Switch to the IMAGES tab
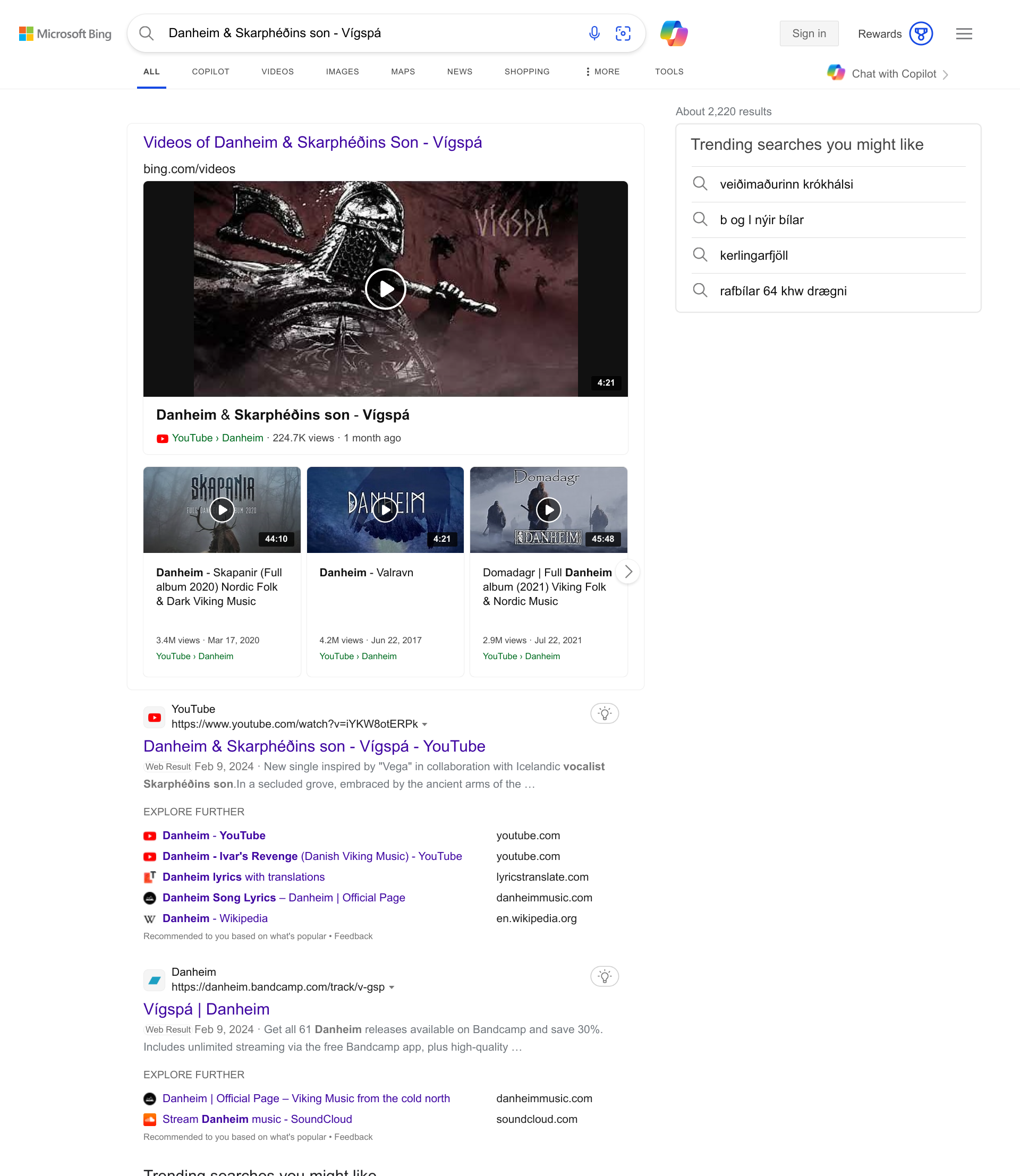 pos(342,72)
